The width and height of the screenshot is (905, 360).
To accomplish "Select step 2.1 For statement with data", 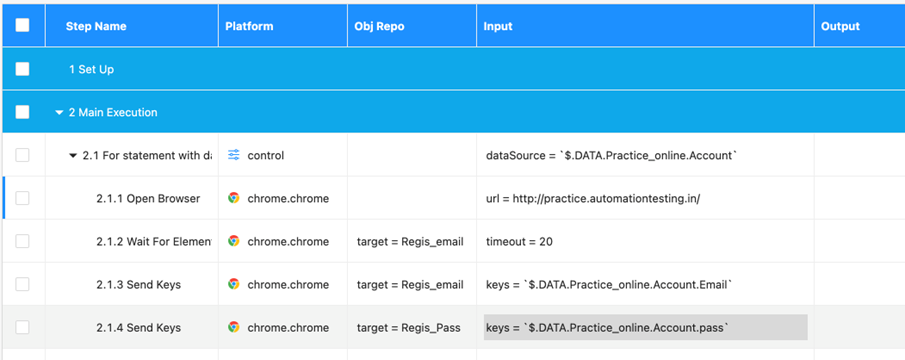I will (147, 156).
